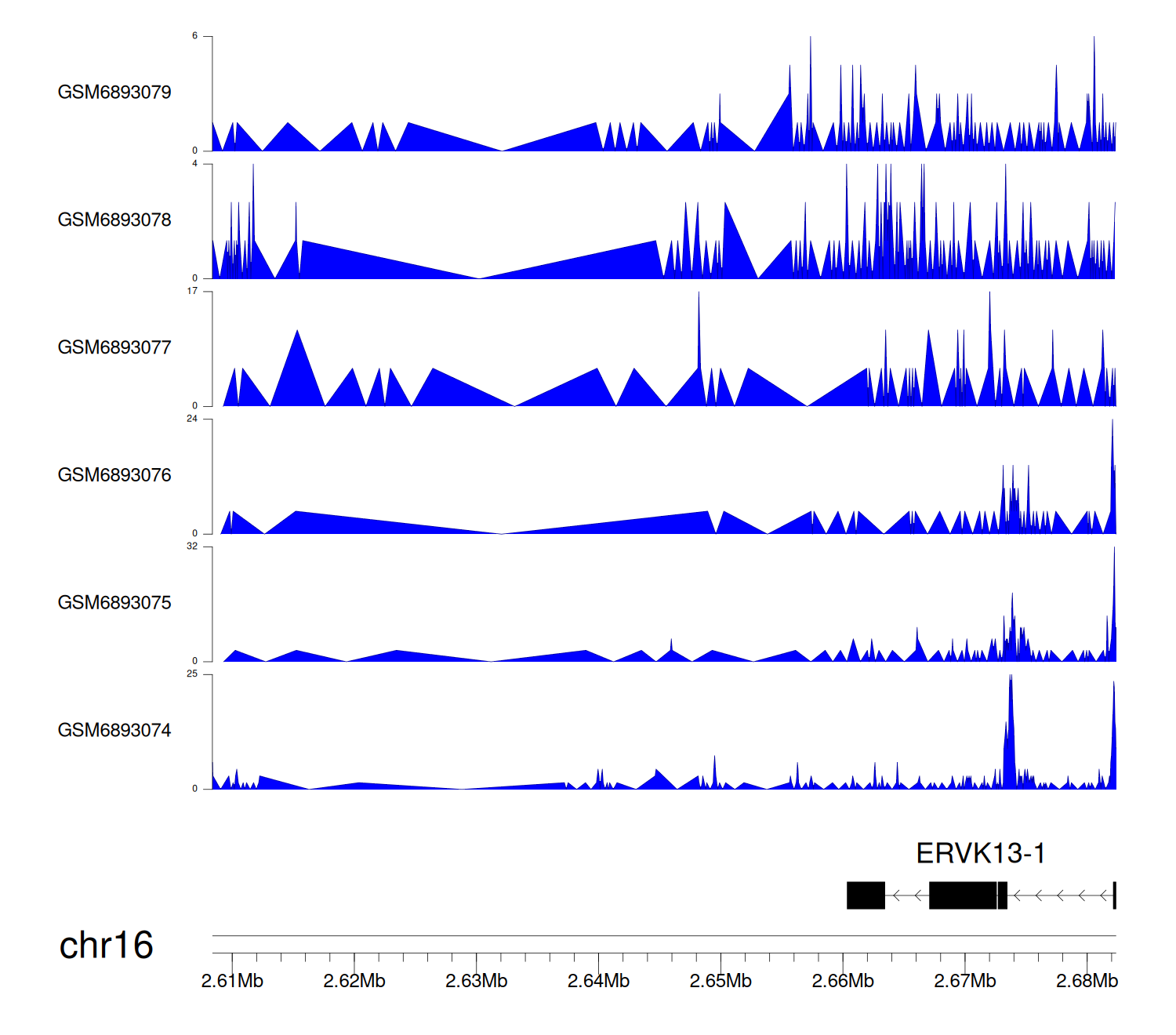This screenshot has height=1035, width=1176.
Task: Click the y-axis maximum 32 on GSM6893075
Action: (x=192, y=547)
